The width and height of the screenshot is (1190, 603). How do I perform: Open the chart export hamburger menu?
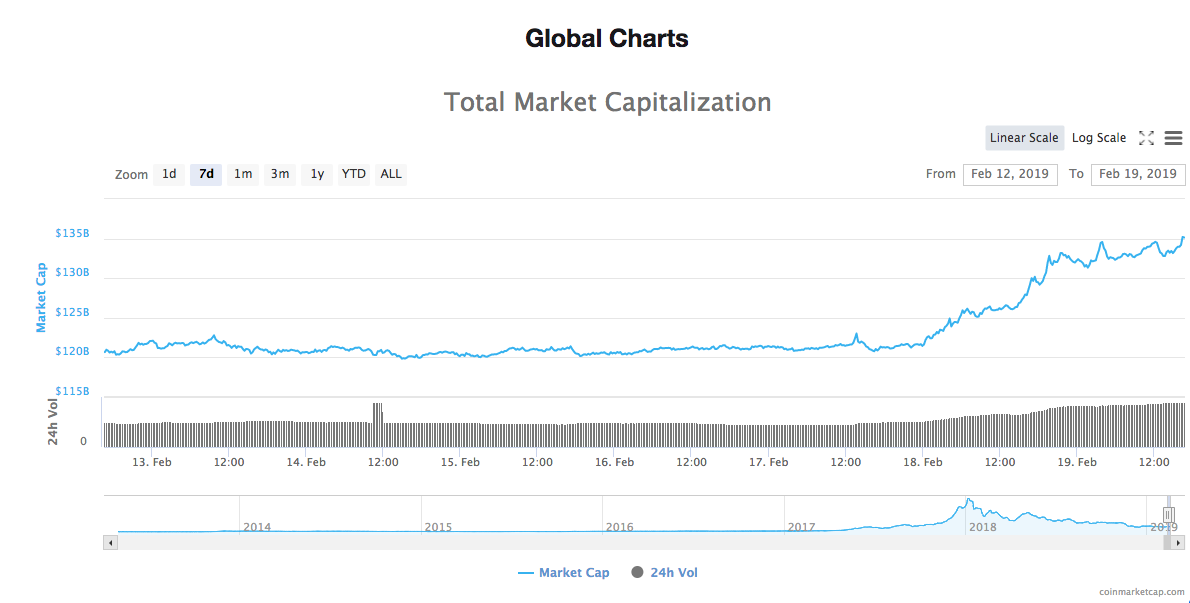(1173, 138)
